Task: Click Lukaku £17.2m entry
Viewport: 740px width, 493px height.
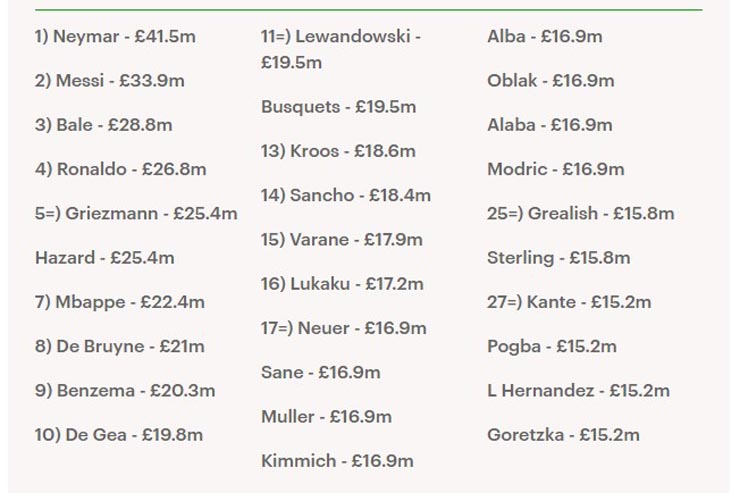Action: tap(341, 283)
